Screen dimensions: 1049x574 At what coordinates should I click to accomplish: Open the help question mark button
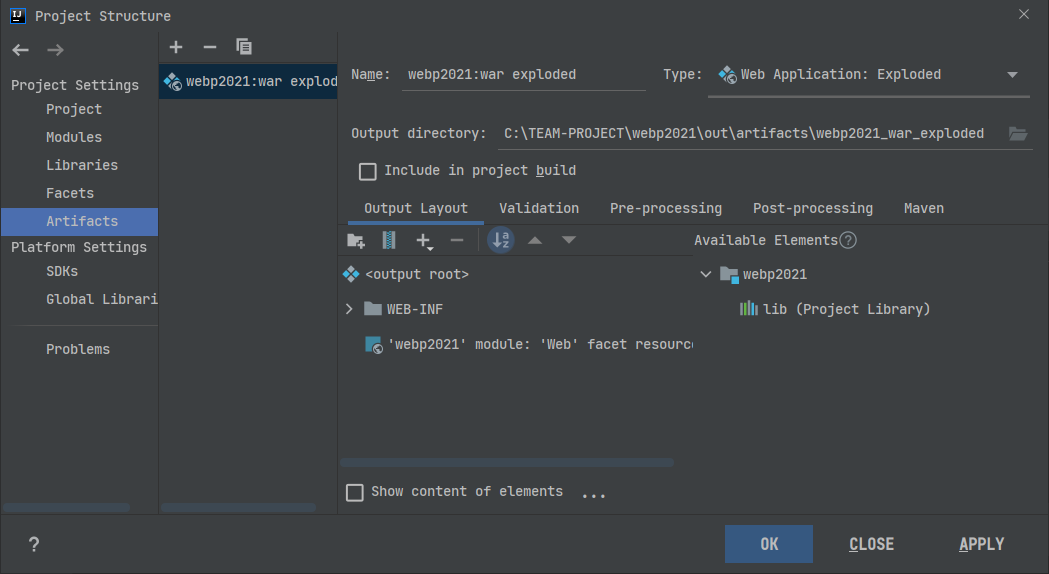(x=34, y=545)
